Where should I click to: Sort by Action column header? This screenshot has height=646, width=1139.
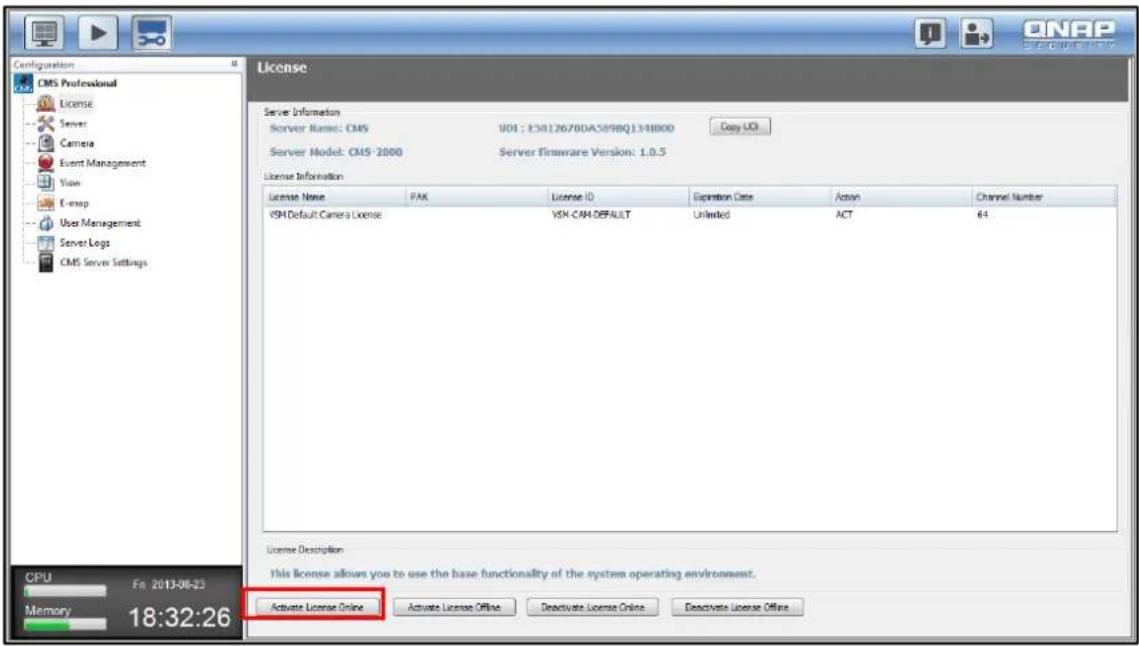(901, 197)
